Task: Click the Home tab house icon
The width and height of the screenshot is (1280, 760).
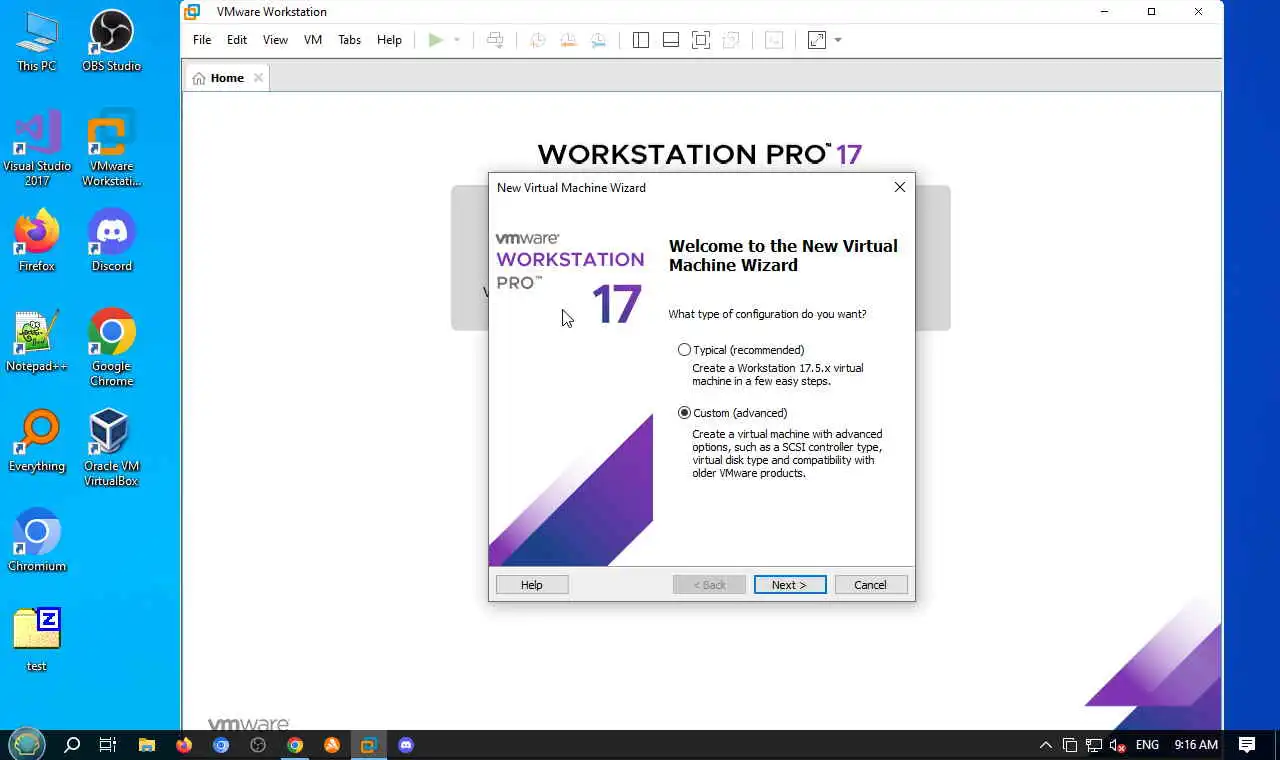Action: click(x=199, y=78)
